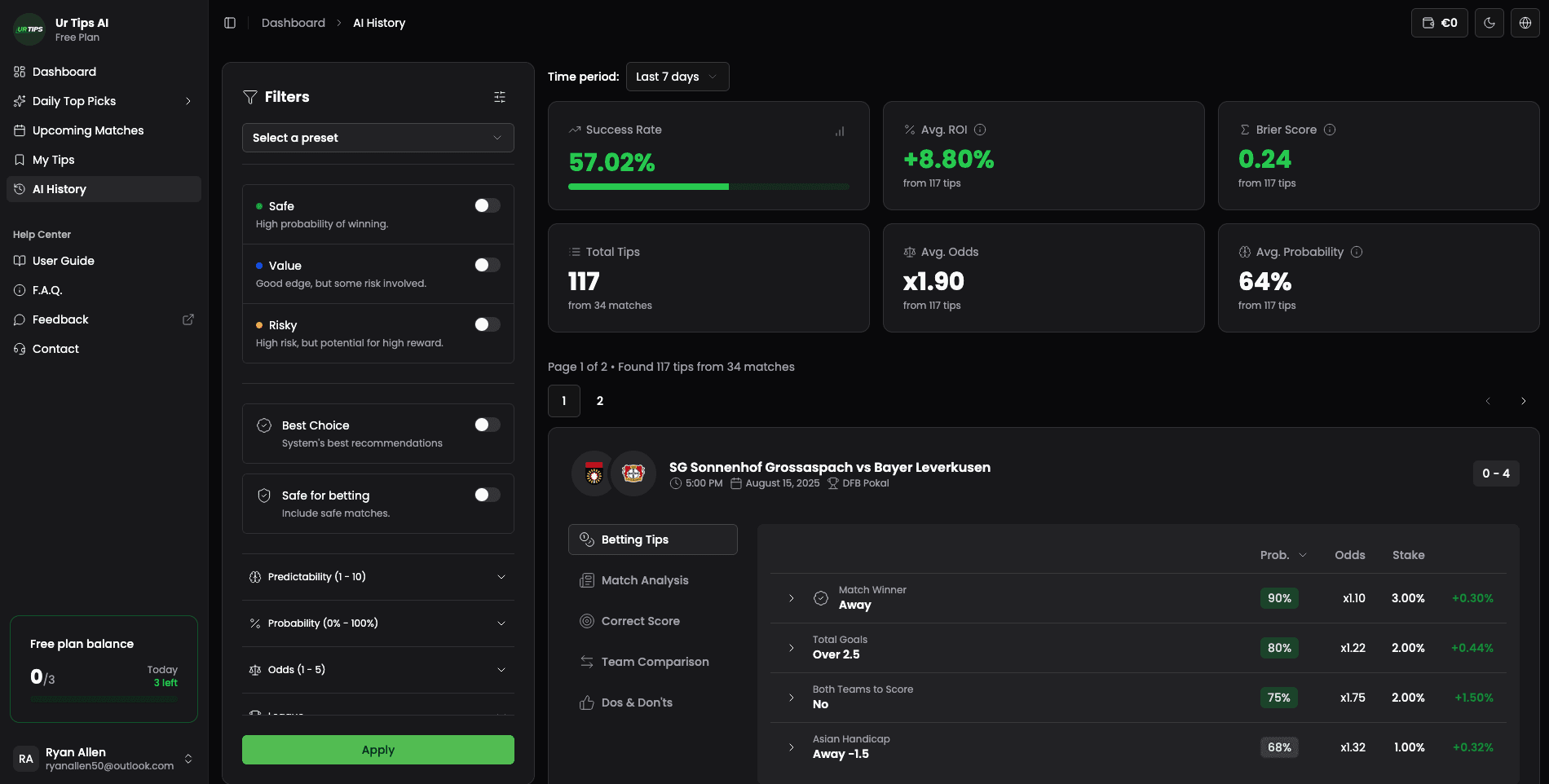This screenshot has height=784, width=1549.
Task: Go to page 2 of results
Action: click(x=599, y=401)
